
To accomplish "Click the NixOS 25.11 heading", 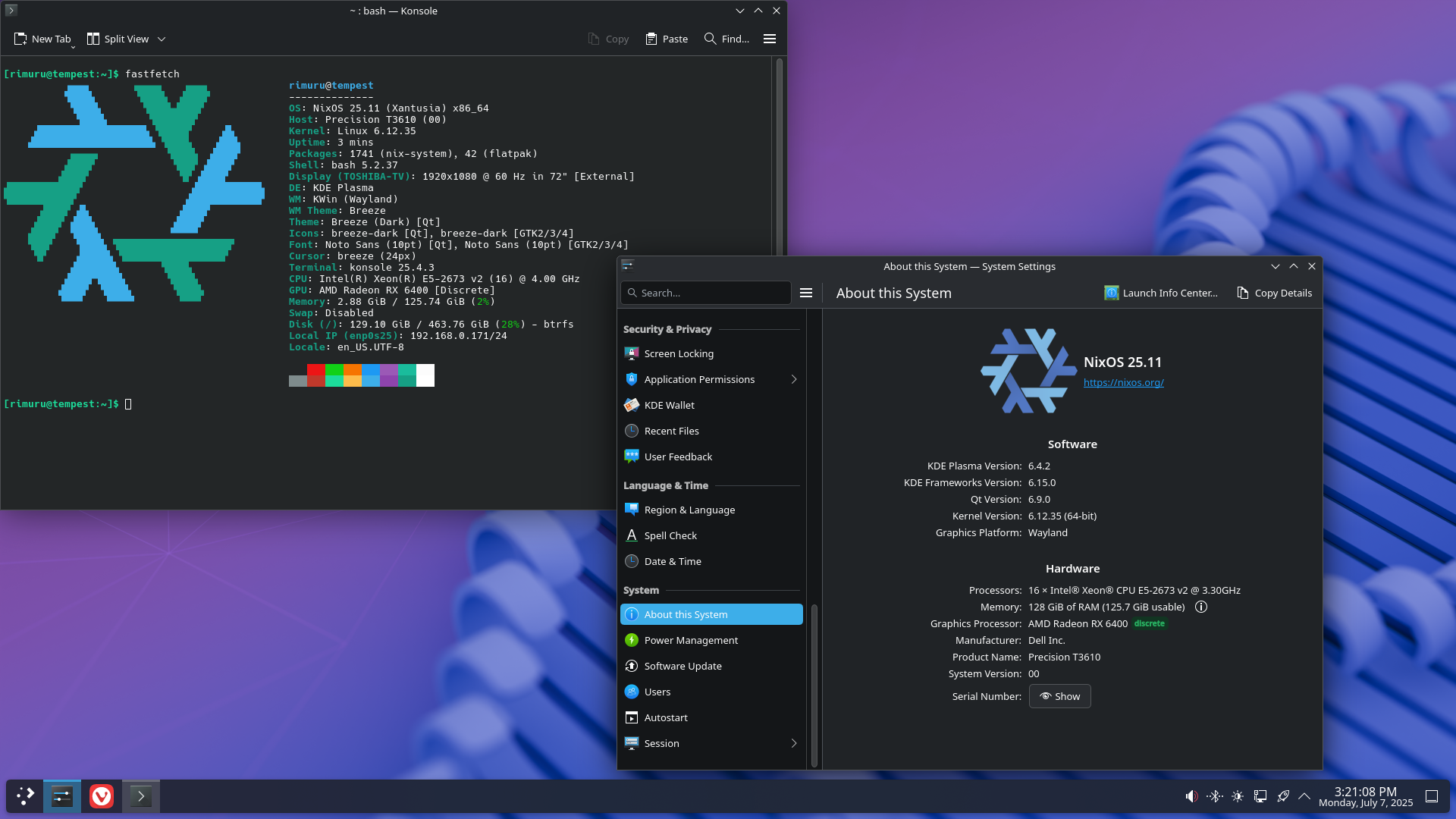I will (x=1122, y=362).
